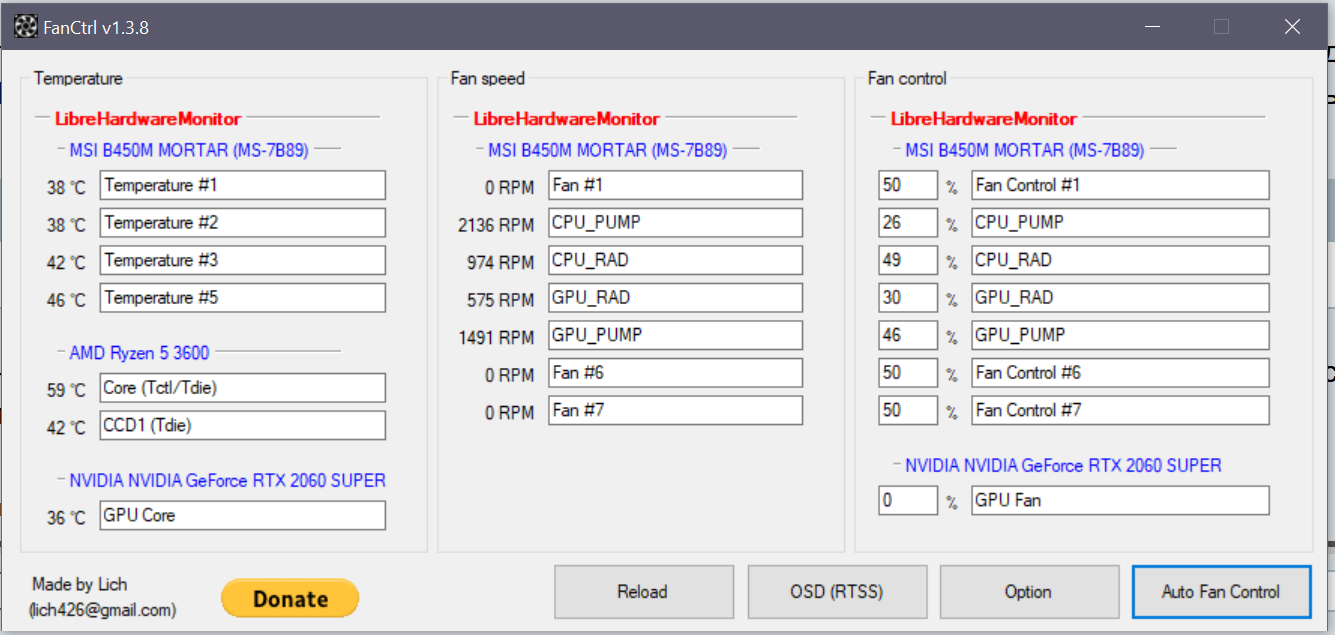Click the 26 percent box for CPU_PUMP
The width and height of the screenshot is (1335, 635).
908,223
